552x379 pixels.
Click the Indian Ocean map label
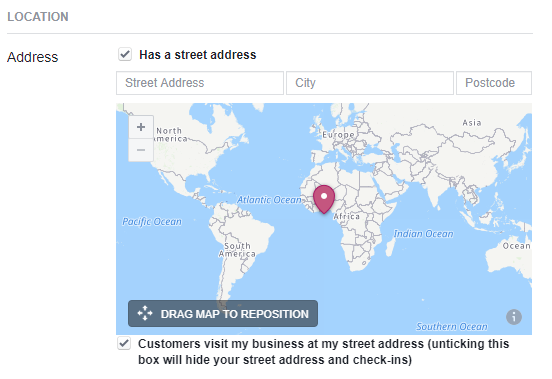(x=424, y=234)
